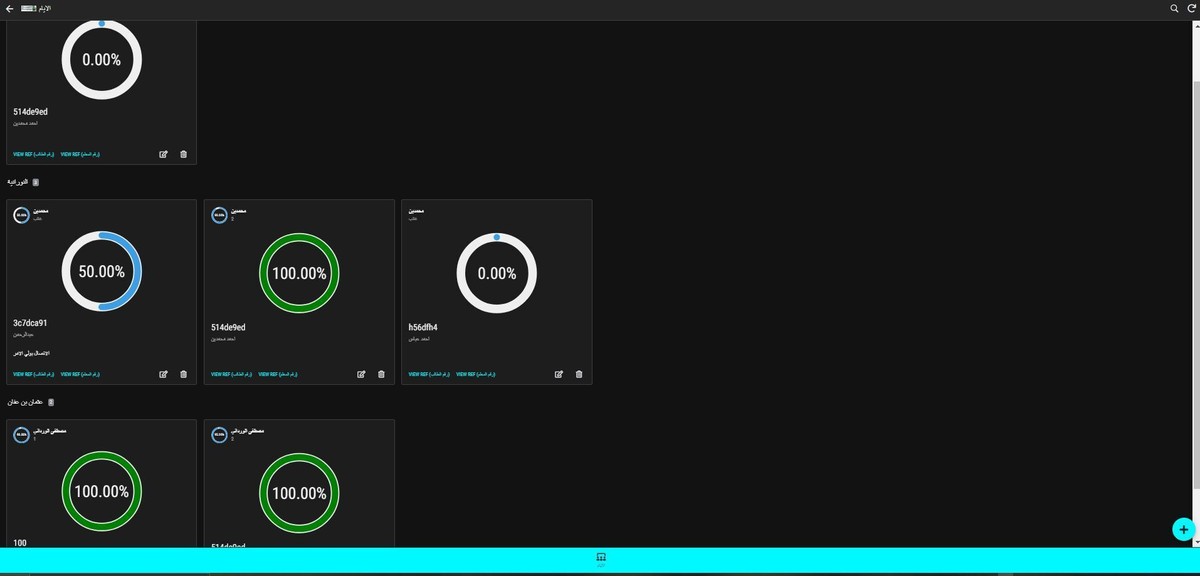
Task: Click small avatar ring on 100.00% 514de9ed card
Action: pyautogui.click(x=219, y=214)
